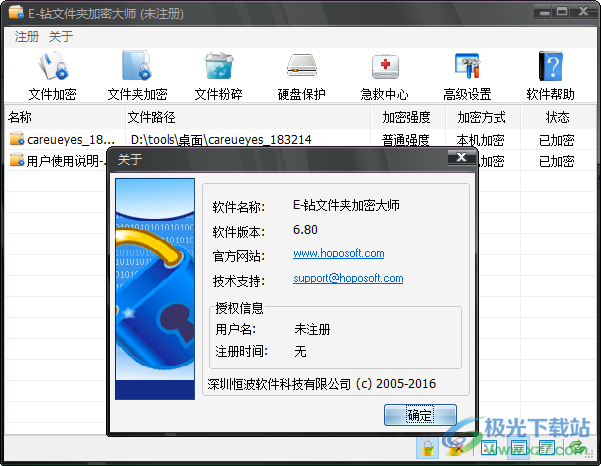The image size is (601, 466).
Task: Sort by the 状态 column header
Action: tap(558, 117)
